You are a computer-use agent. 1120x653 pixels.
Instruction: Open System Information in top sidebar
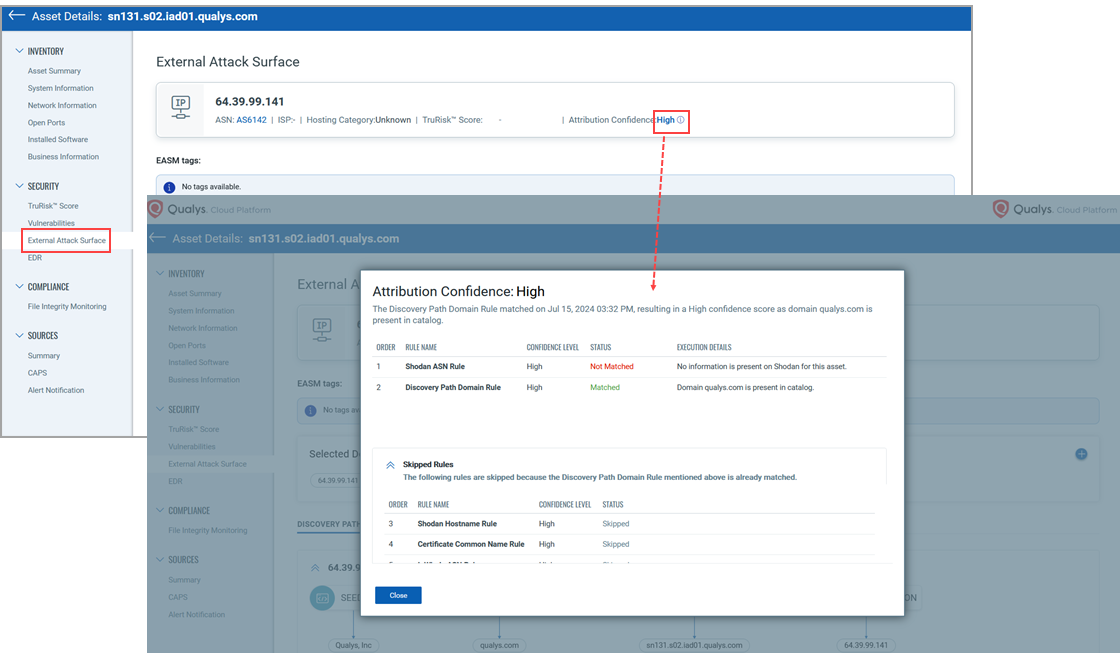pos(61,88)
